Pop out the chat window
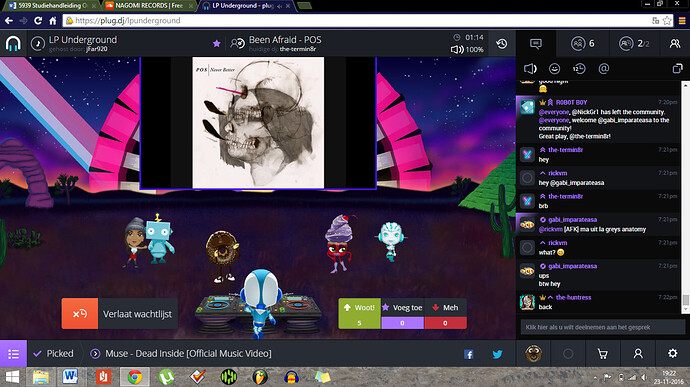The width and height of the screenshot is (690, 387). [677, 69]
